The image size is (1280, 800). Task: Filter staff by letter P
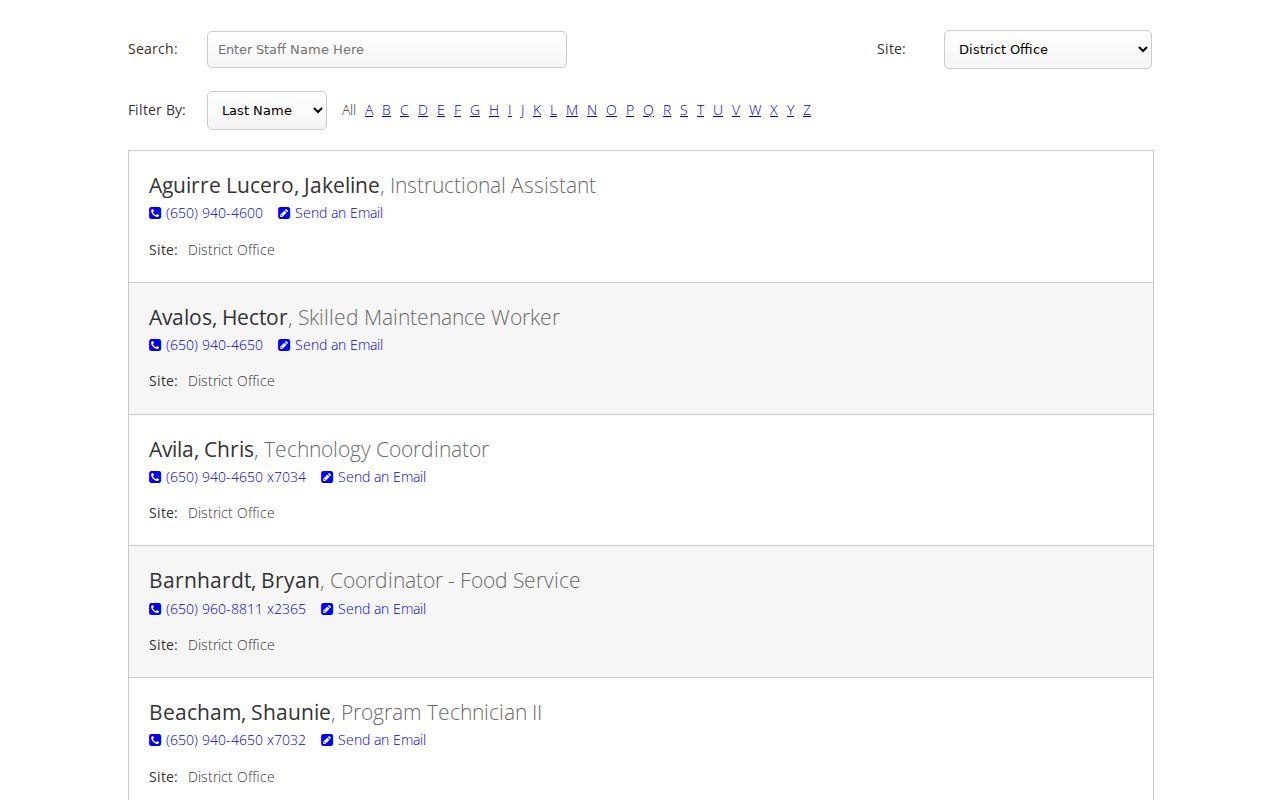coord(630,110)
